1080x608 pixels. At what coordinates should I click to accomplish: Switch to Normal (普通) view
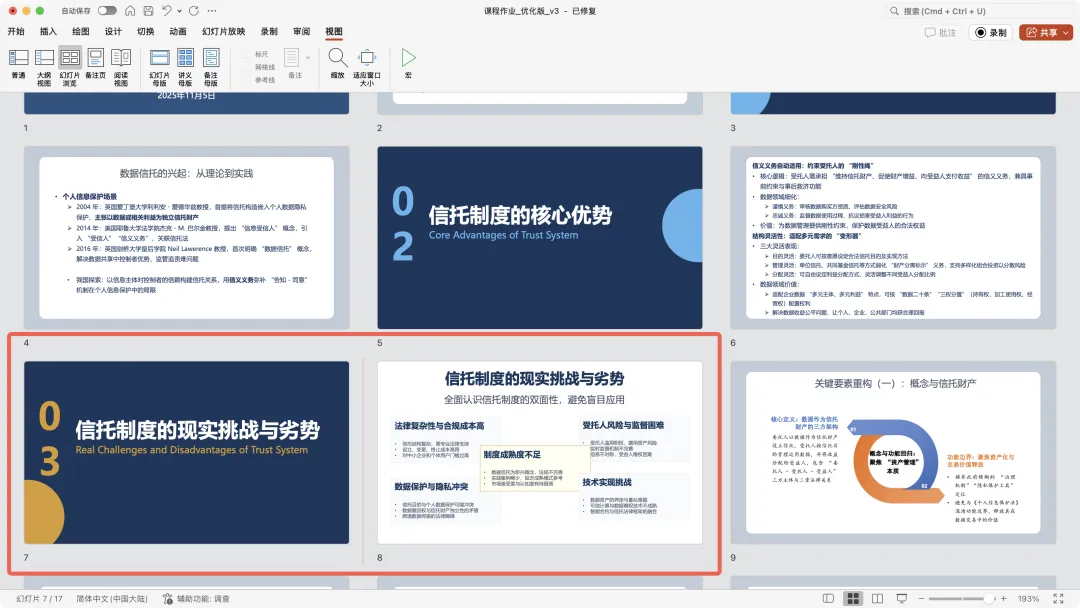click(x=19, y=64)
